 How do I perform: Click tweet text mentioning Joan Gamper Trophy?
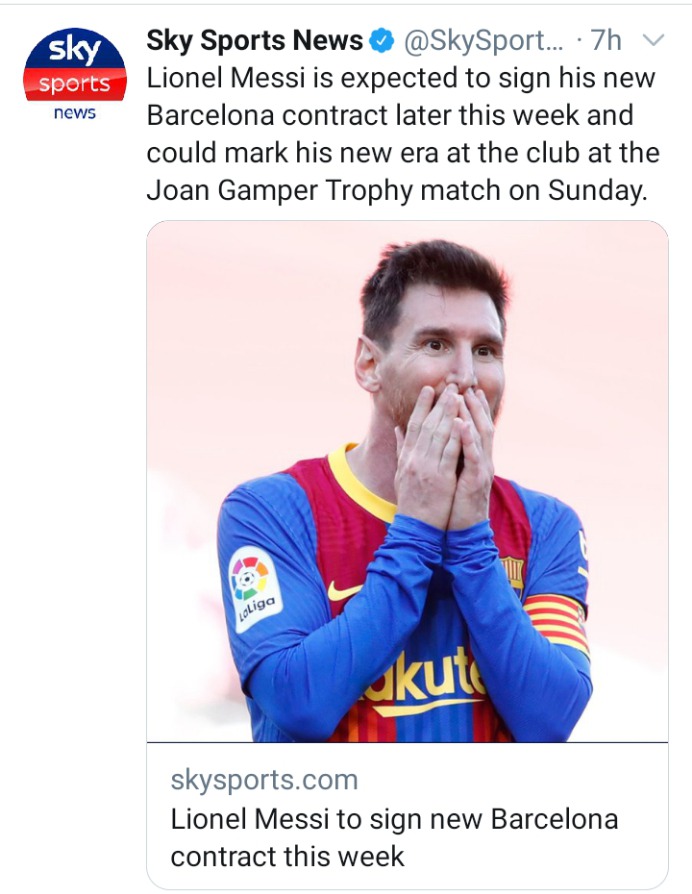point(397,190)
